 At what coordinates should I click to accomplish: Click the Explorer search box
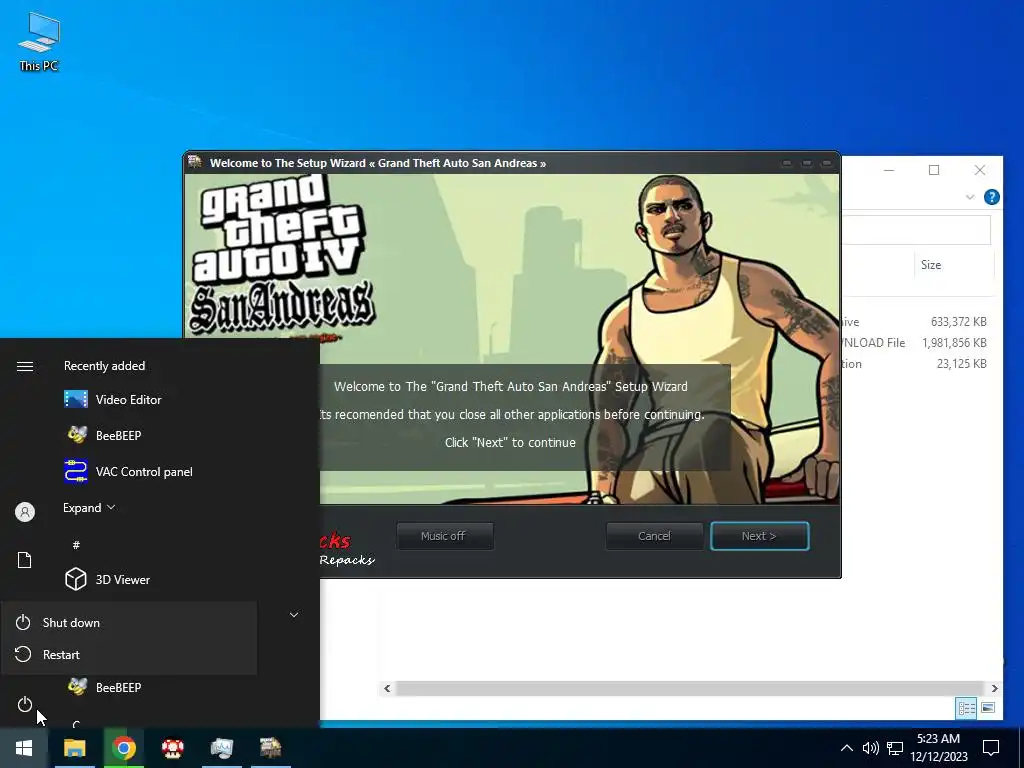(916, 230)
